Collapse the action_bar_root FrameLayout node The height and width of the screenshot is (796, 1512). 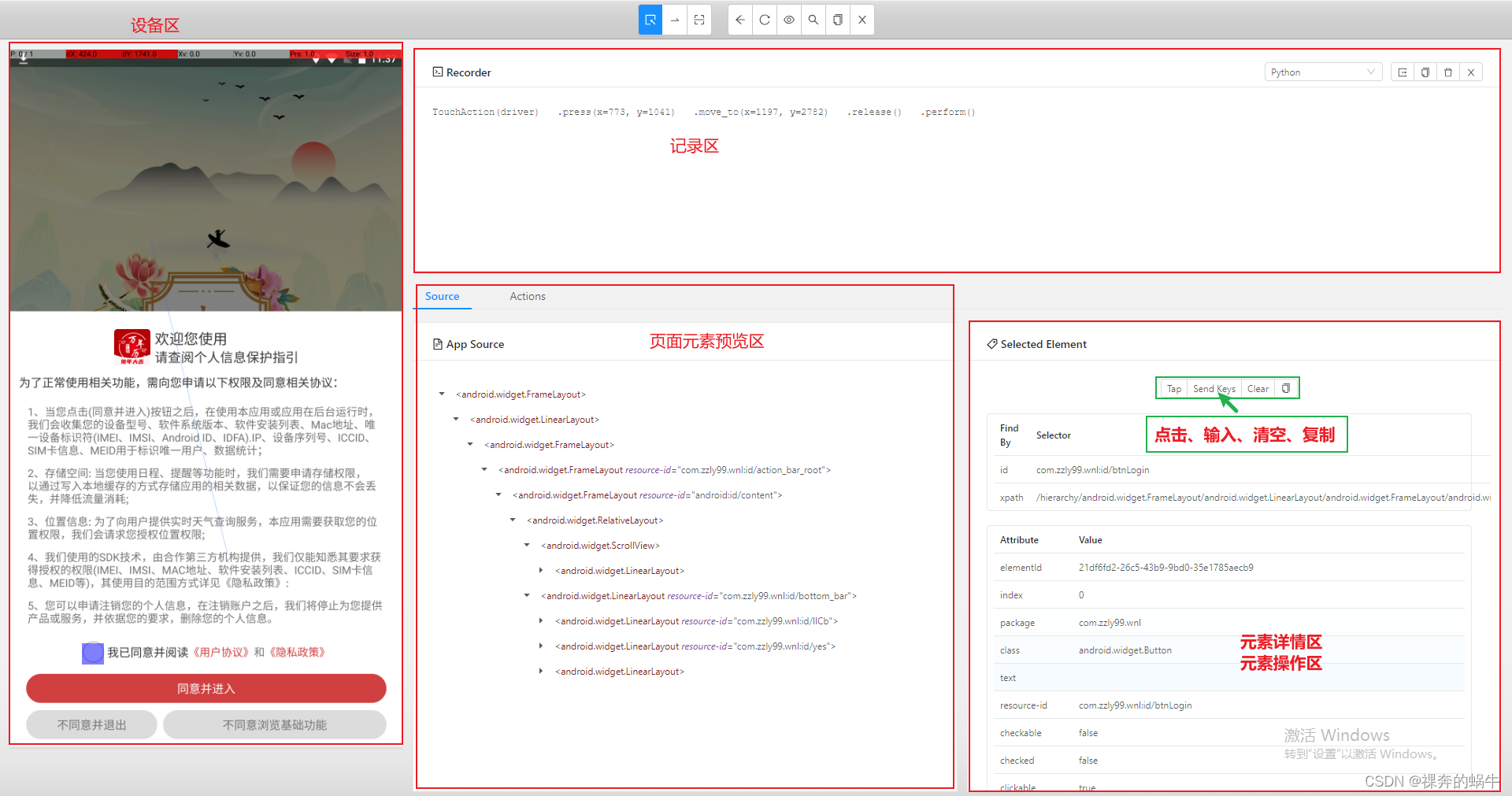pos(484,469)
